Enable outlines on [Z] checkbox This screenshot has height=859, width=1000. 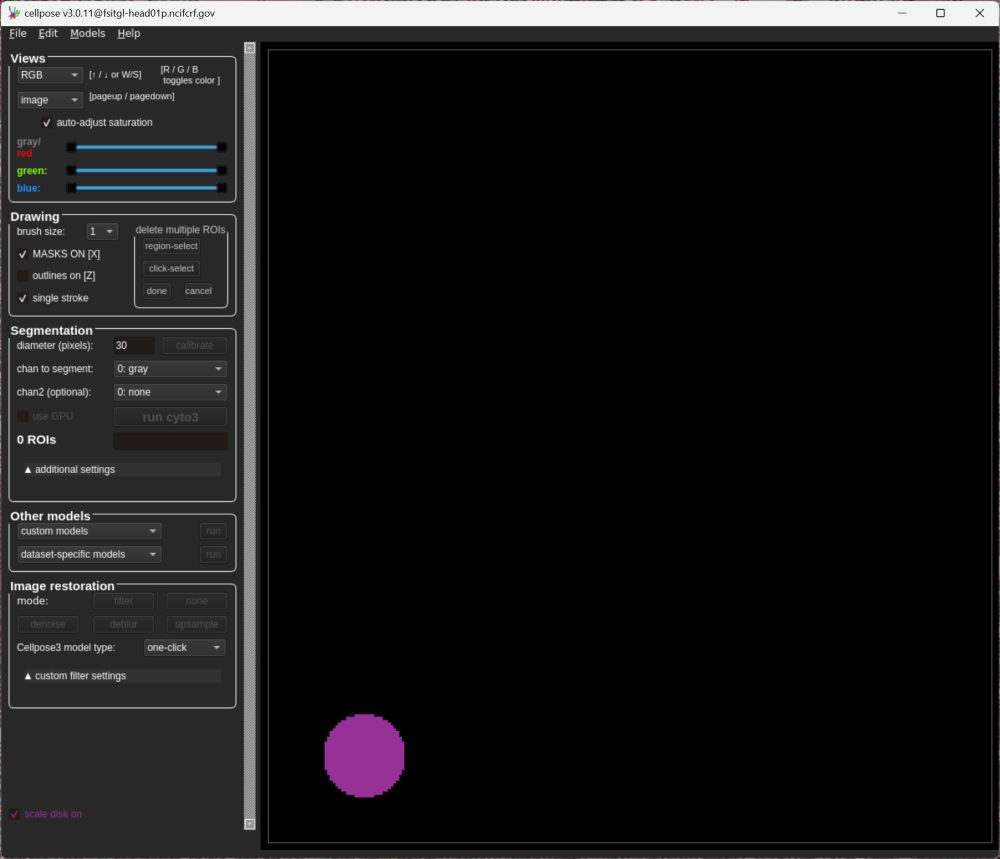(23, 276)
